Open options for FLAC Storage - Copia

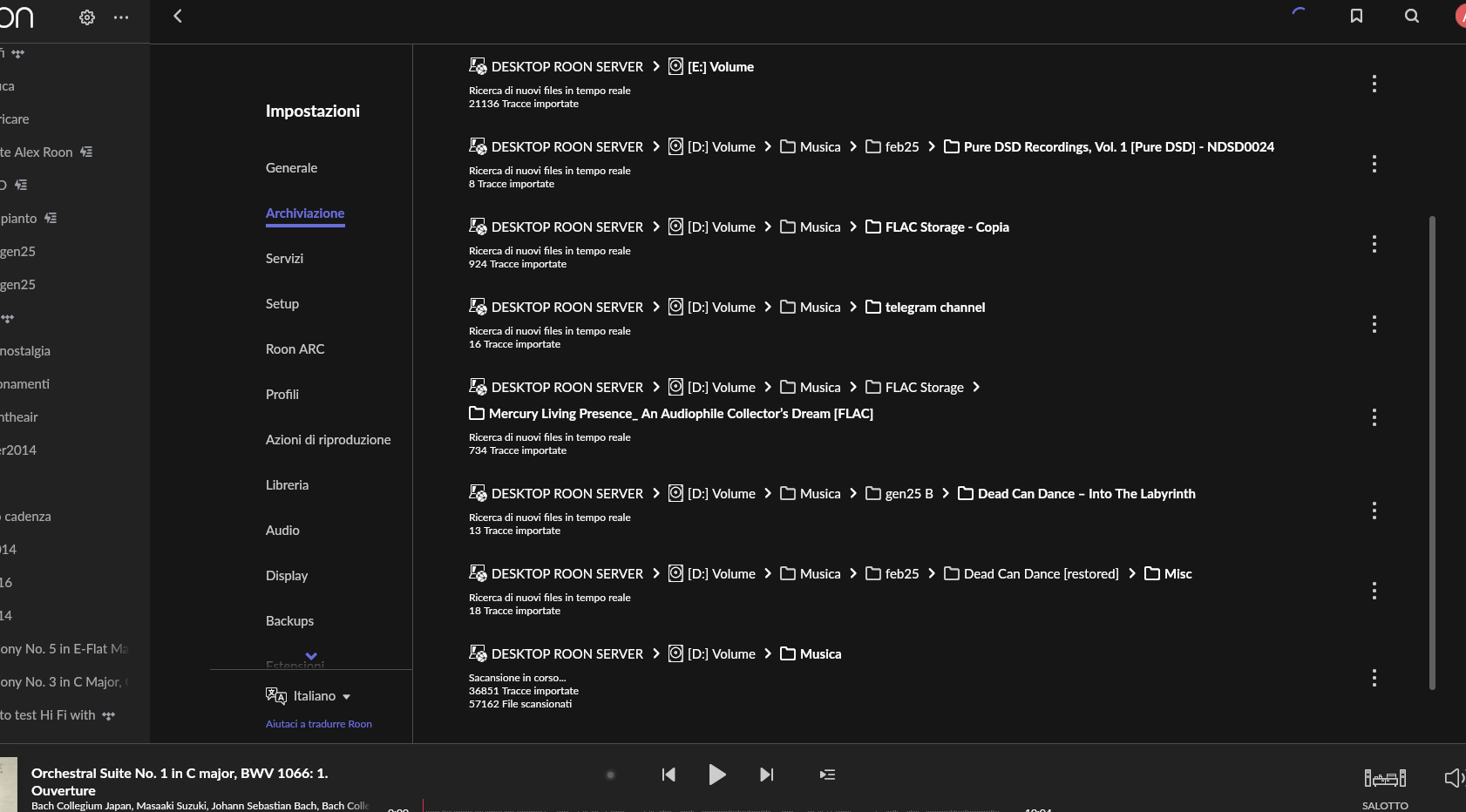[1374, 244]
